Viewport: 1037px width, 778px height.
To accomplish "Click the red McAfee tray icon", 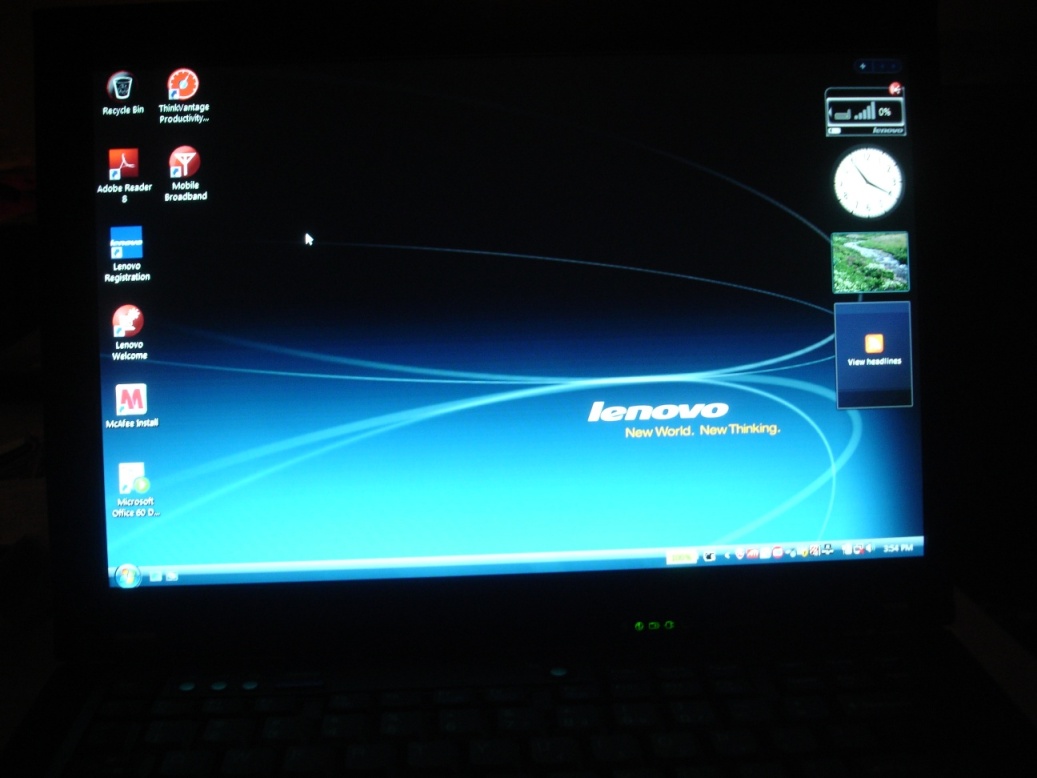I will [x=753, y=554].
